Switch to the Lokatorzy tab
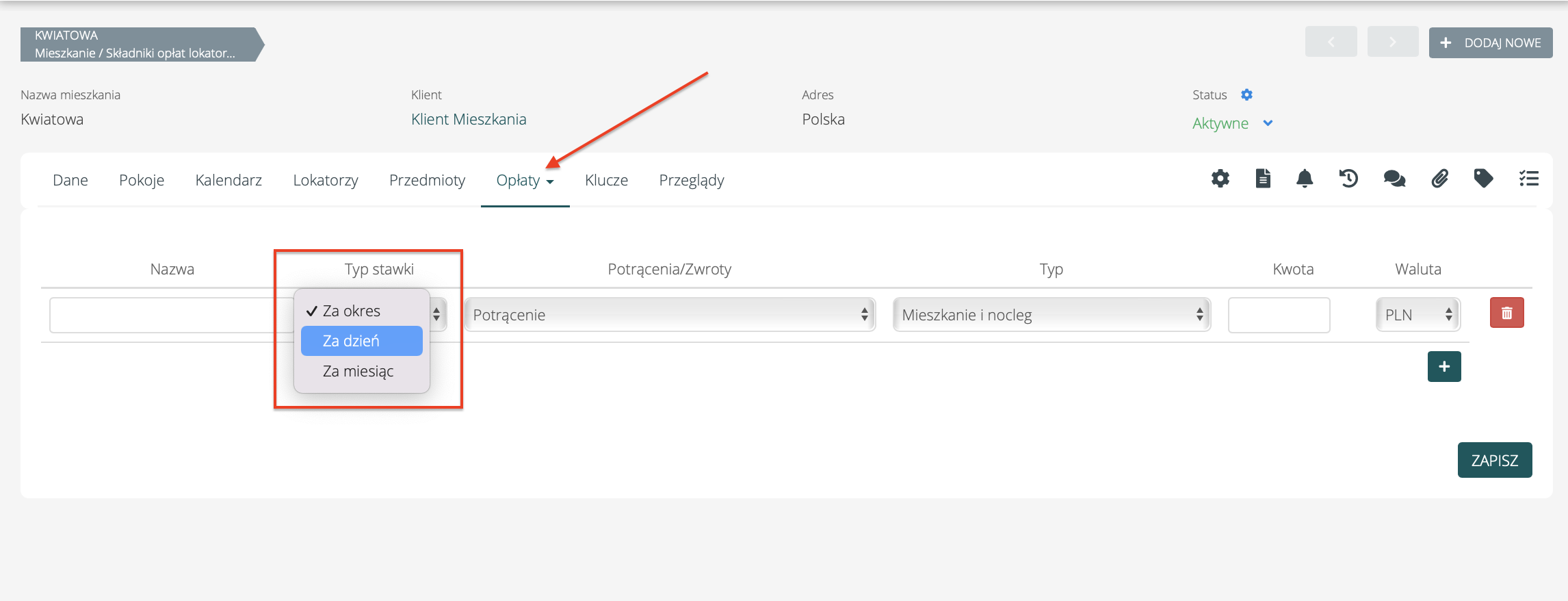Screen dimensions: 1568x601 coord(326,180)
